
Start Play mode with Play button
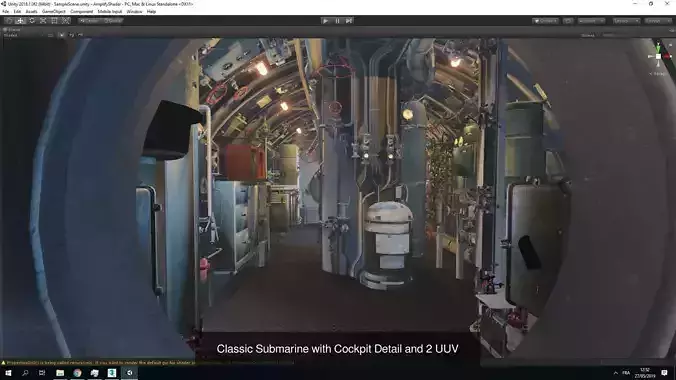click(325, 21)
